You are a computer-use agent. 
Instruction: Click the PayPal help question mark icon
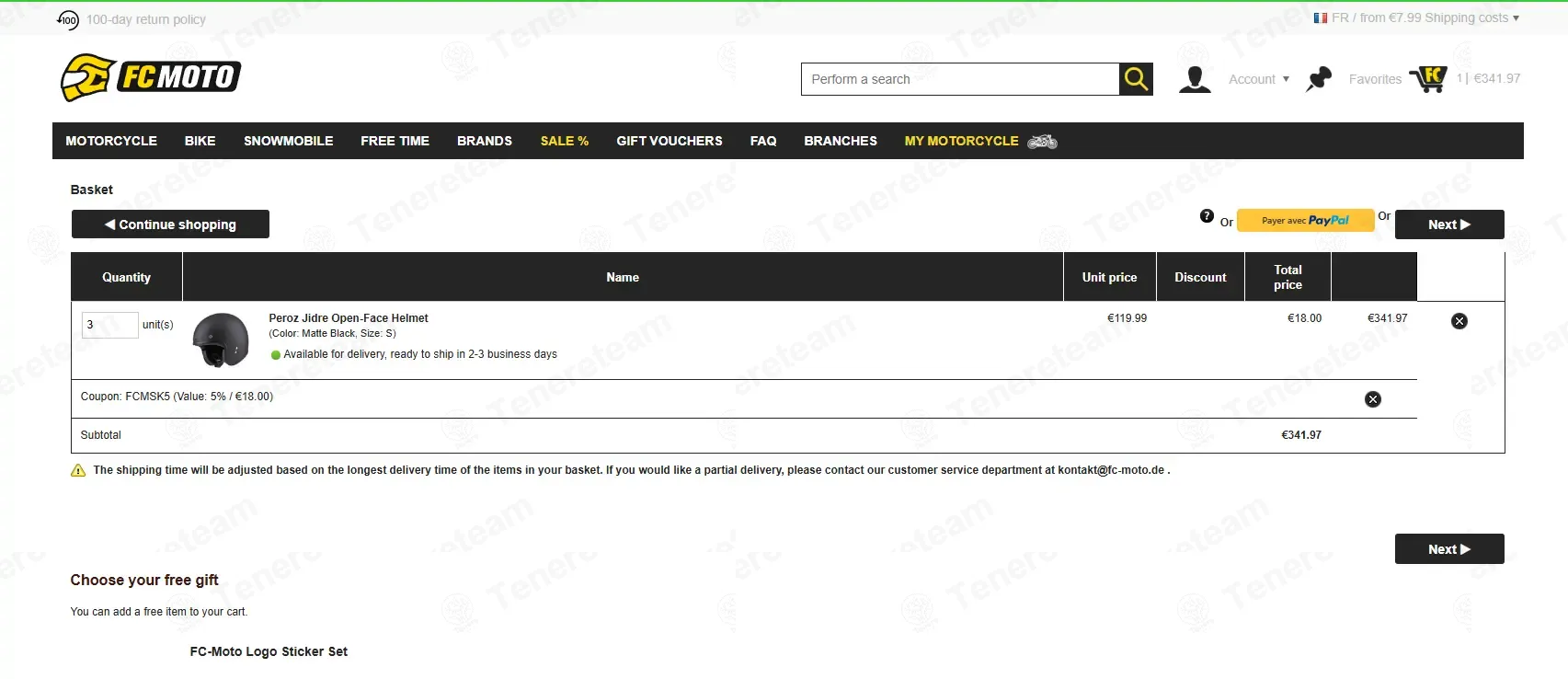(1207, 216)
